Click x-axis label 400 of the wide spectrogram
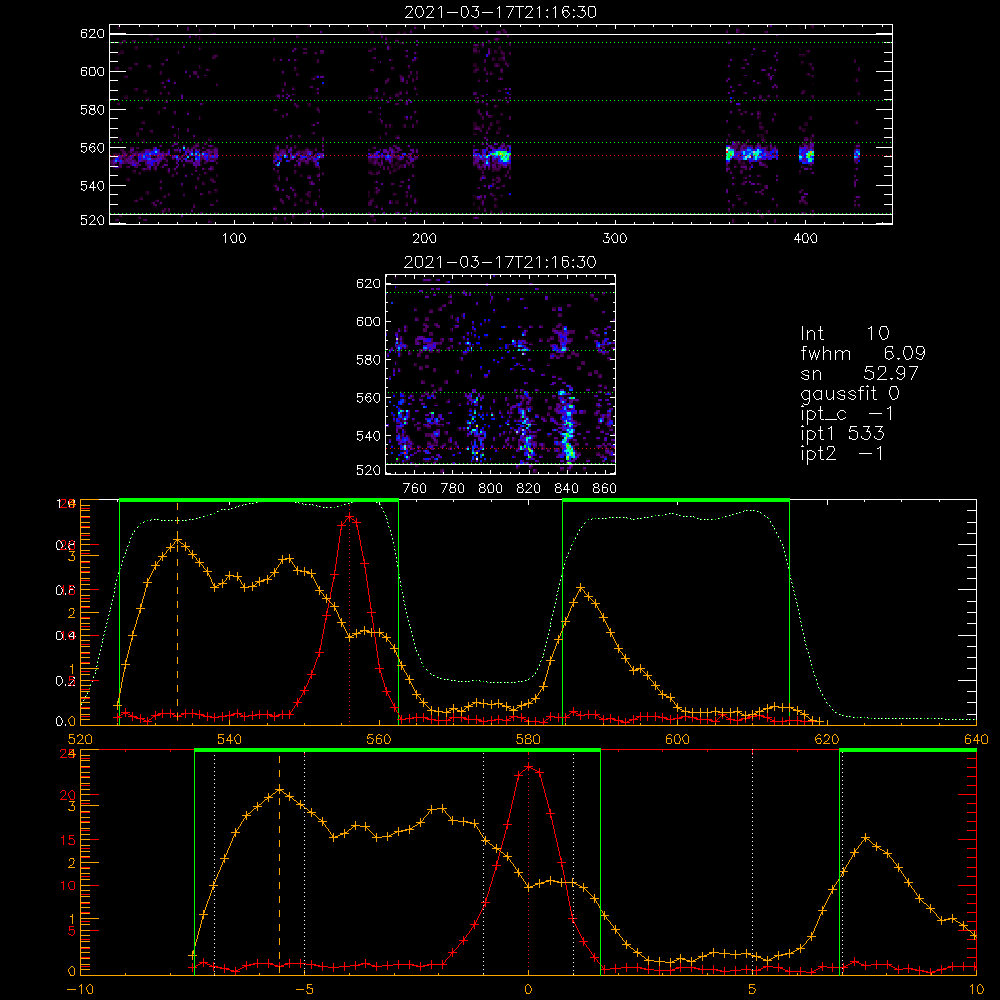 click(805, 239)
